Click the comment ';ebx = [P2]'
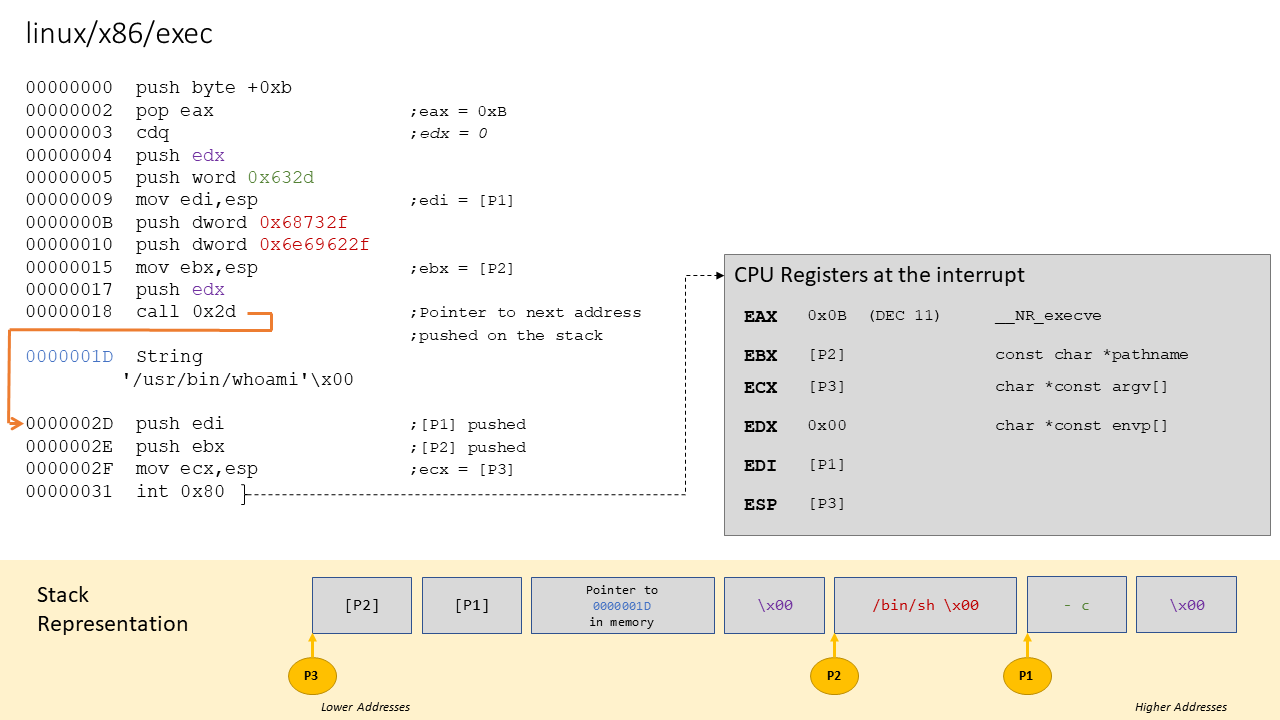The image size is (1280, 720). point(462,269)
